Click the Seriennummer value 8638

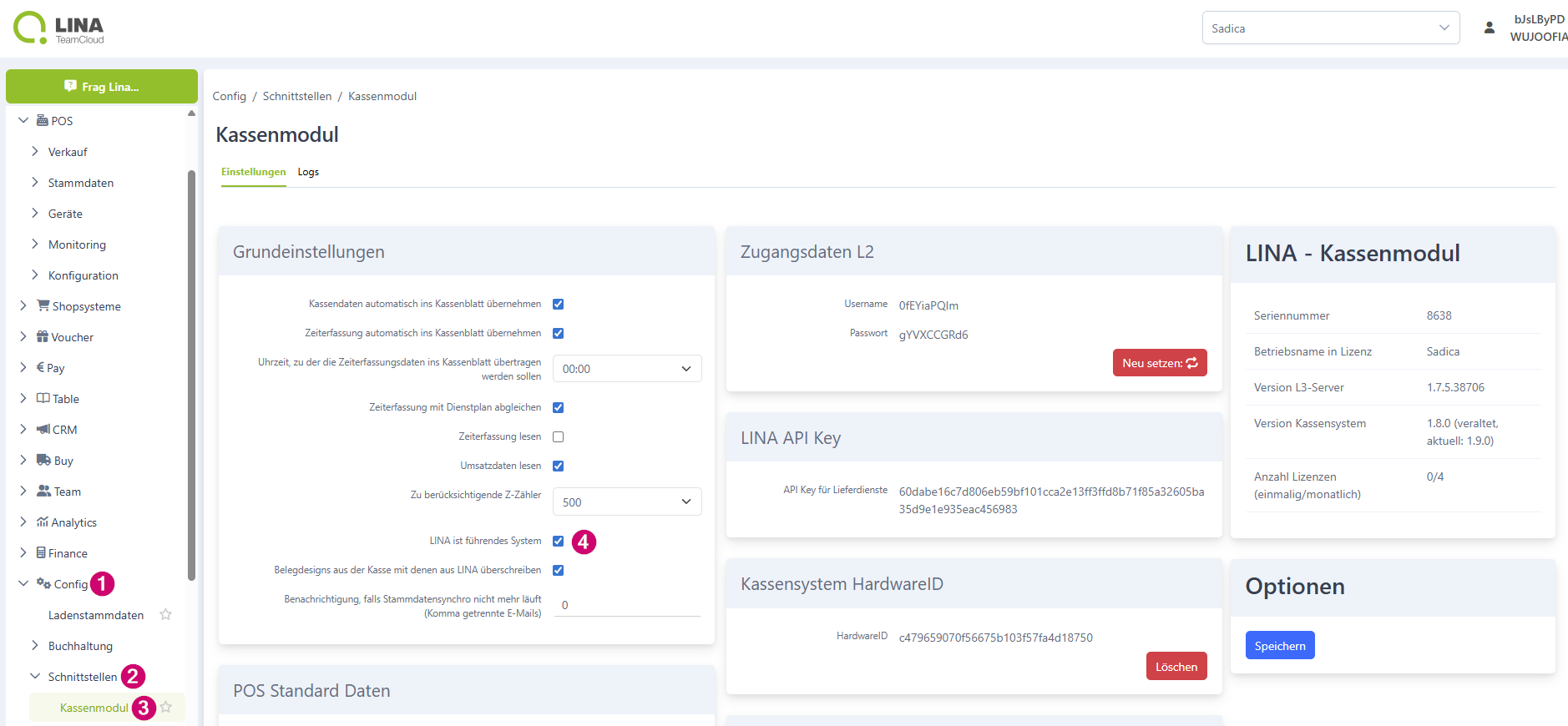tap(1439, 315)
